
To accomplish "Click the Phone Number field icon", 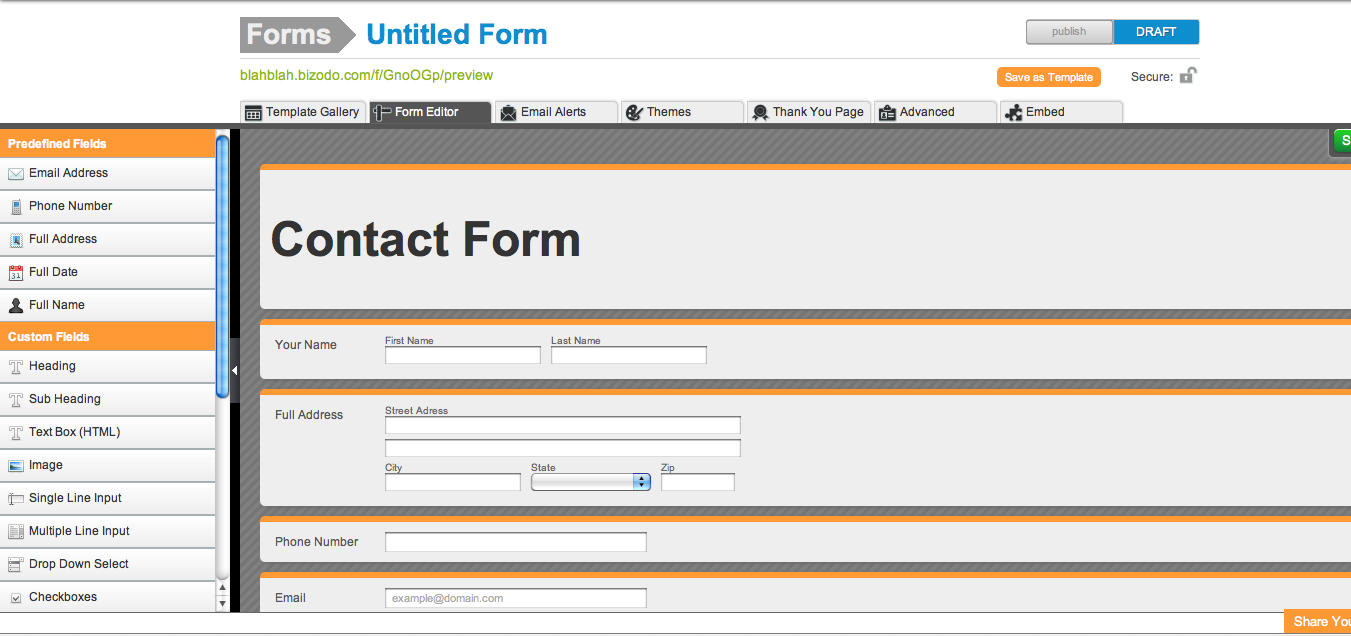I will pyautogui.click(x=16, y=207).
